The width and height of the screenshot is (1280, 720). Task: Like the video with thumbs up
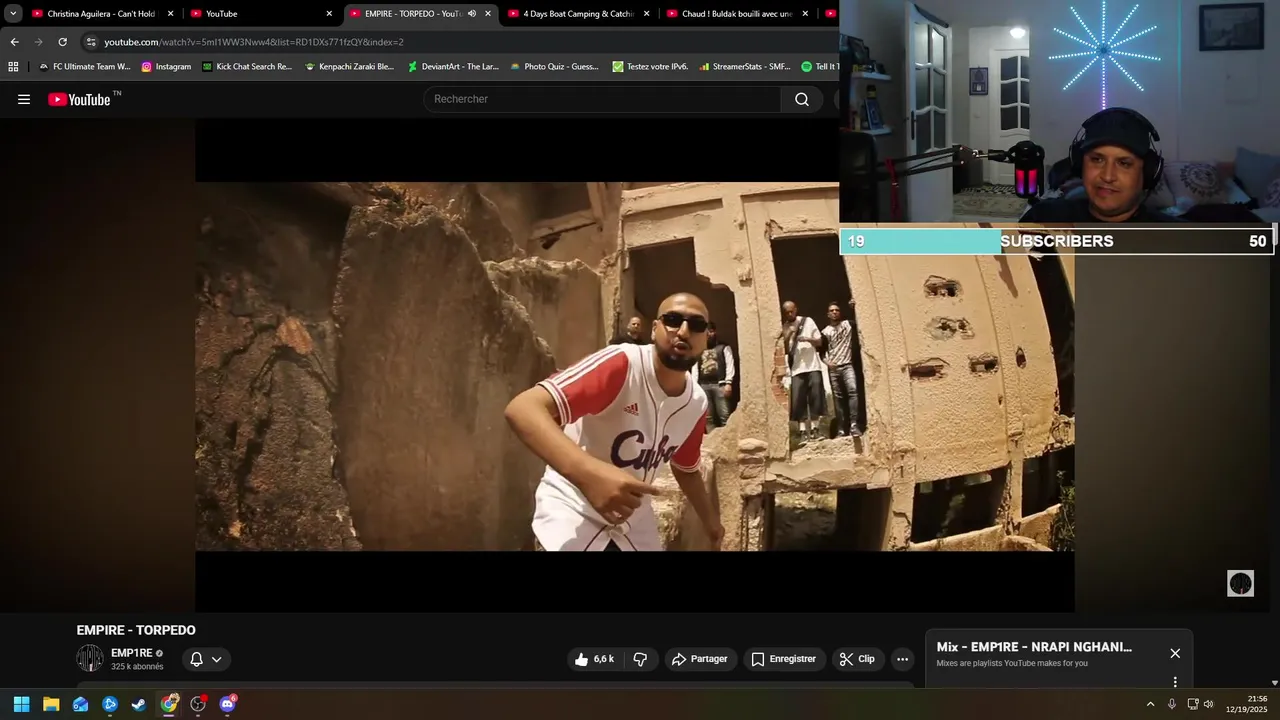click(594, 659)
